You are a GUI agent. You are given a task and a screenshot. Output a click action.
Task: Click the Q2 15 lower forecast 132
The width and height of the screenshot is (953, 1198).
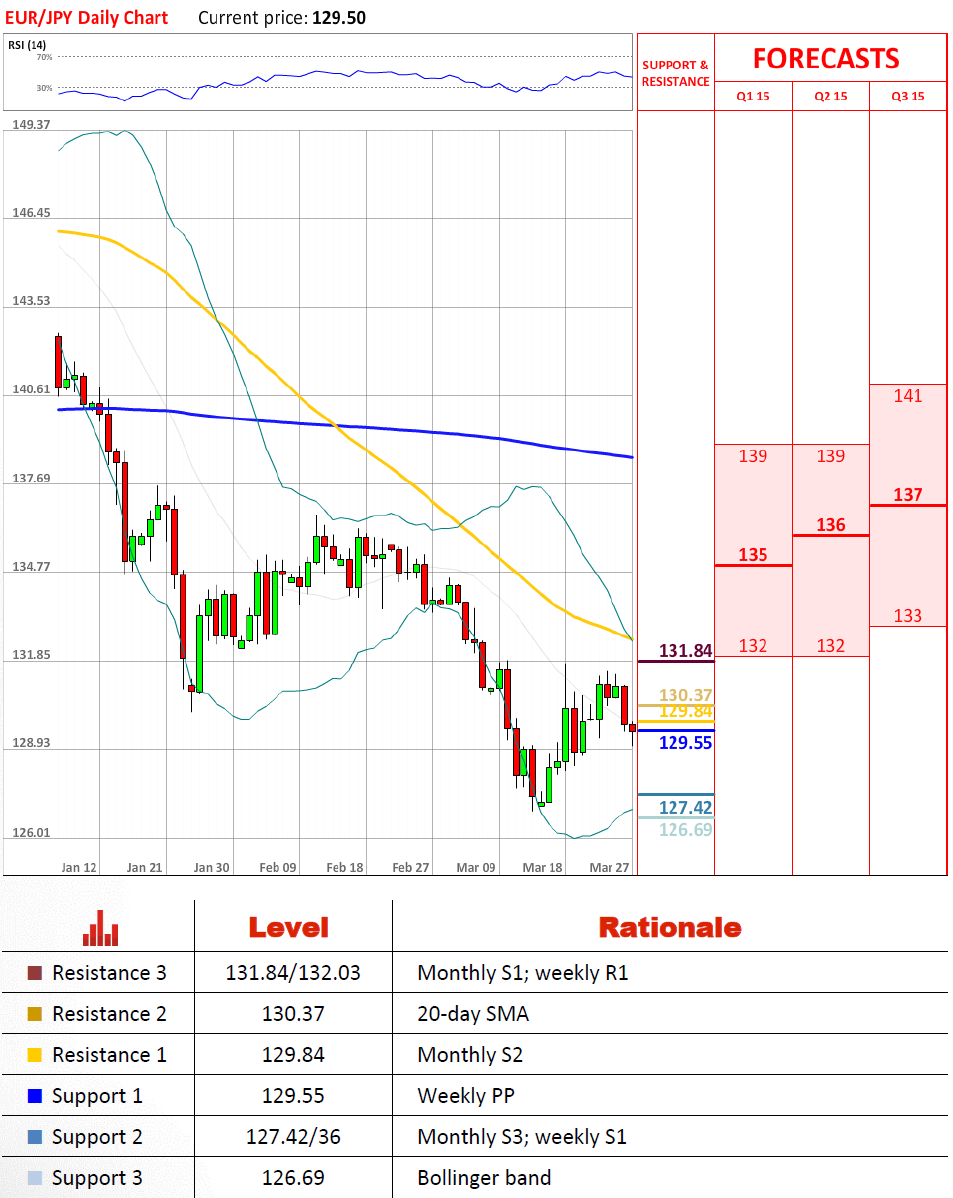point(831,646)
